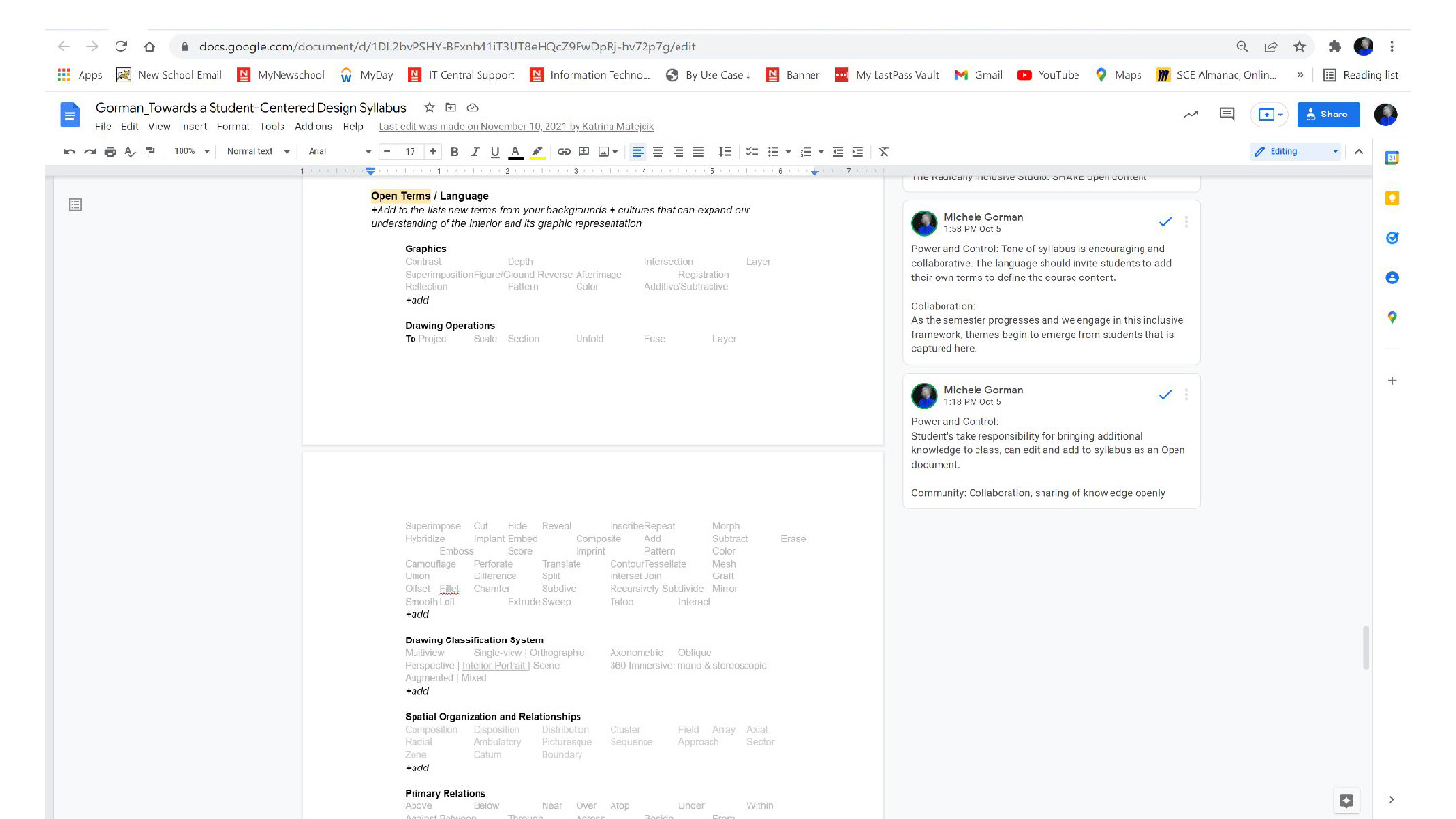Resolve Michele Gorman's 1:03 PM comment

coord(1165,222)
